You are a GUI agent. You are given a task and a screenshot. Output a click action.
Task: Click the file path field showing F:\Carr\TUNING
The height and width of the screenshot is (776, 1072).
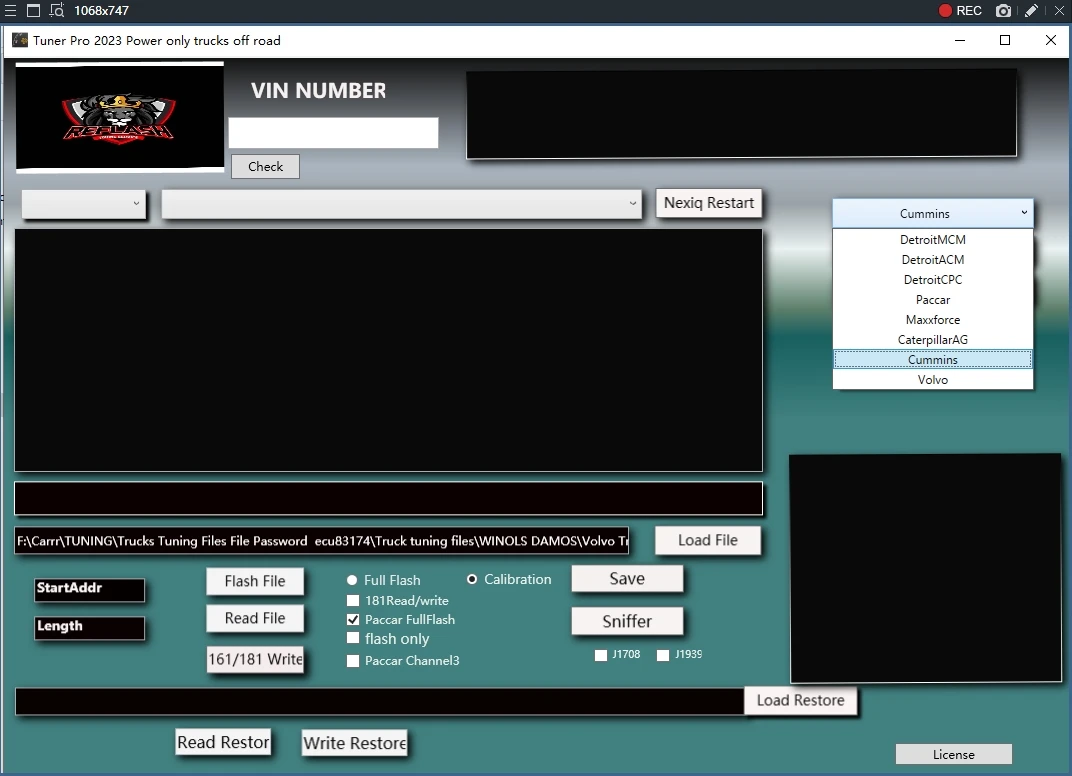(x=321, y=541)
